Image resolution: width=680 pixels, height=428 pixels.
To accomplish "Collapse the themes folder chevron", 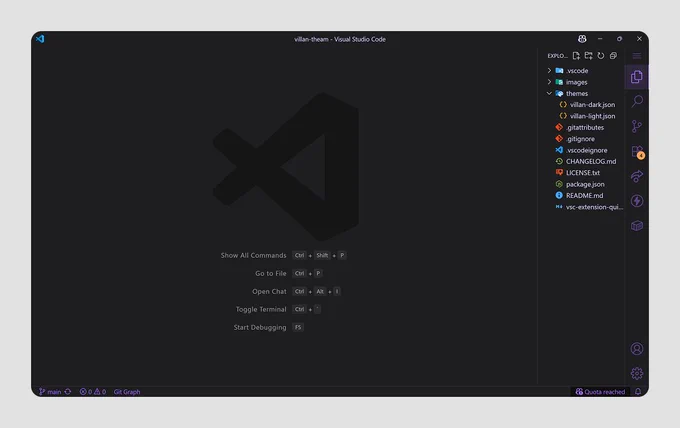I will [x=549, y=93].
